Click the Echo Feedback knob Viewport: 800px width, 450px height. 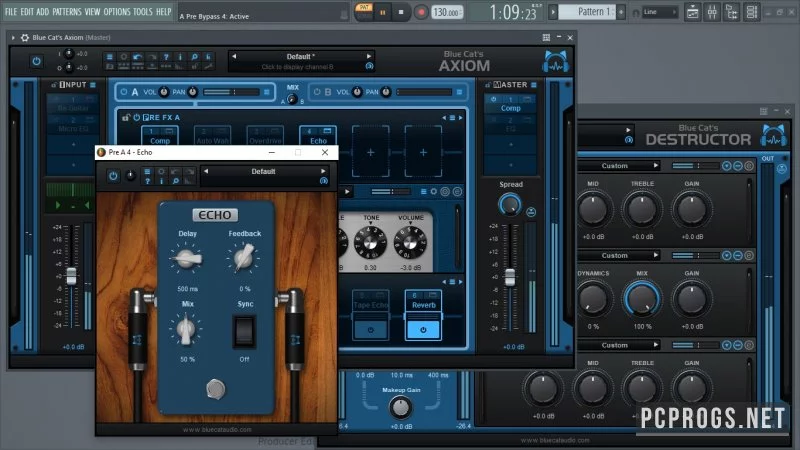(244, 258)
